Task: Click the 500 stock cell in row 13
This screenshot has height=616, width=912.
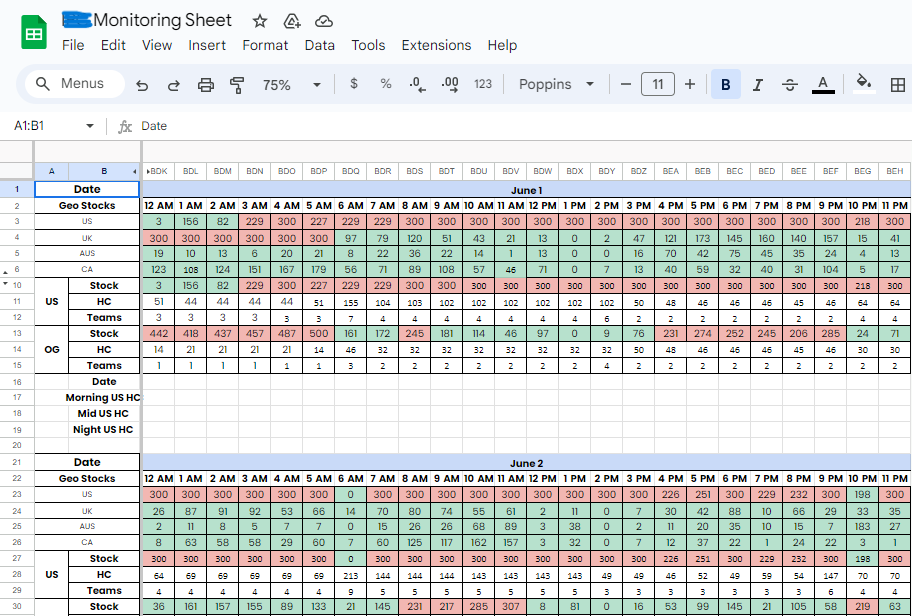Action: [x=319, y=334]
